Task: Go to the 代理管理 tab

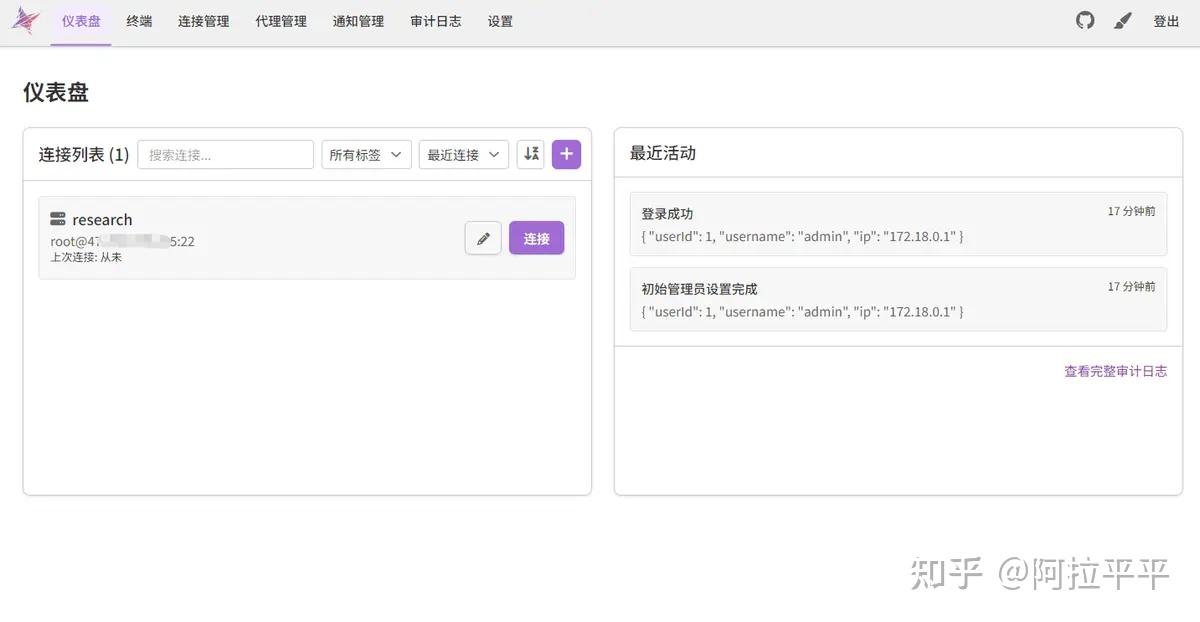Action: click(281, 21)
